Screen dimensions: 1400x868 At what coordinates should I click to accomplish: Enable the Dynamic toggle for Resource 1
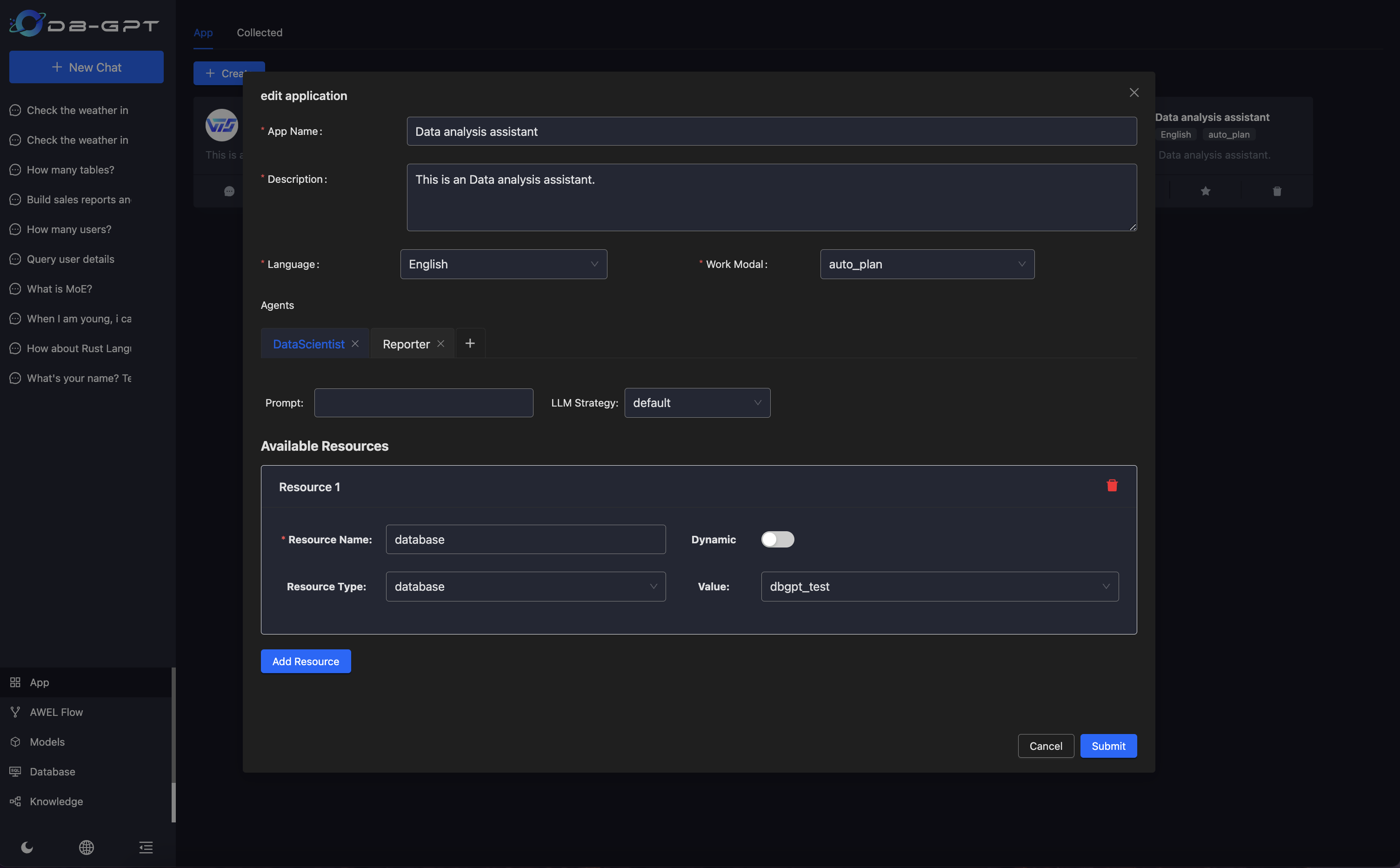point(777,539)
